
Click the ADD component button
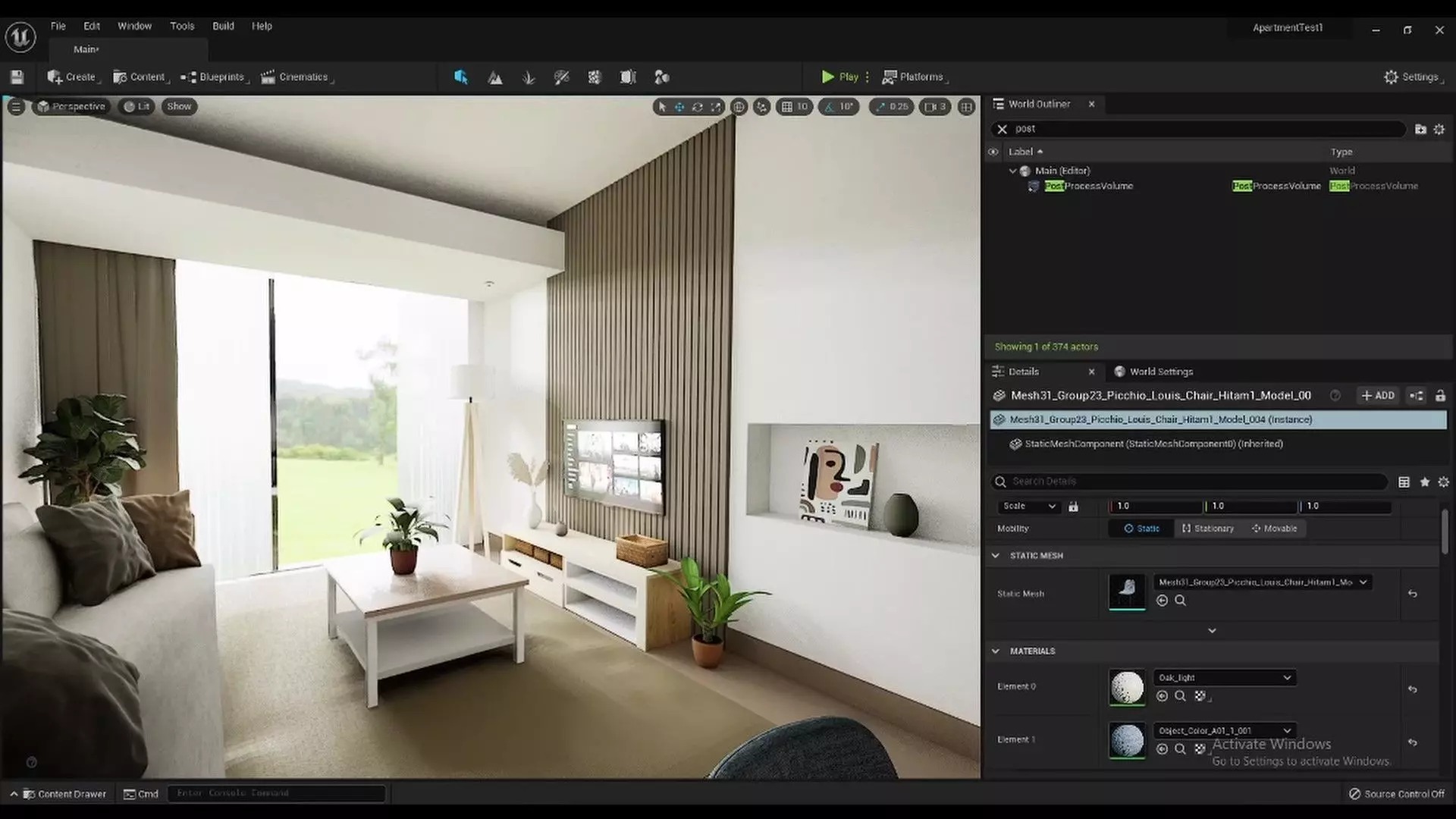(1378, 396)
